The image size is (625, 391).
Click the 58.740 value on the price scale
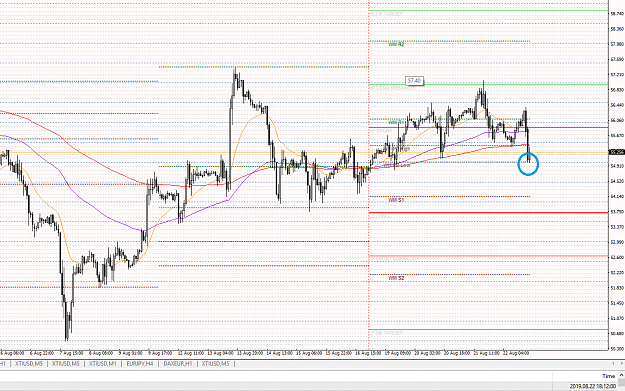pos(617,14)
